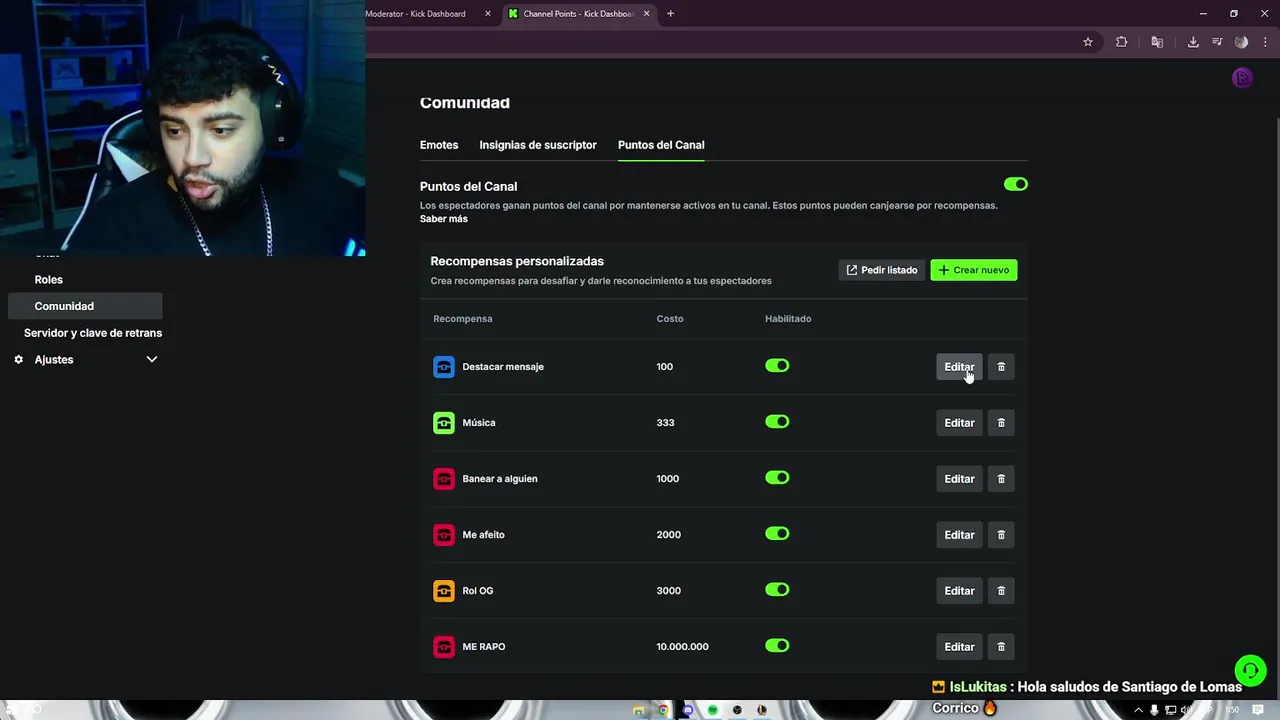Click the 10.000.000 cost value
This screenshot has width=1280, height=720.
(x=682, y=647)
